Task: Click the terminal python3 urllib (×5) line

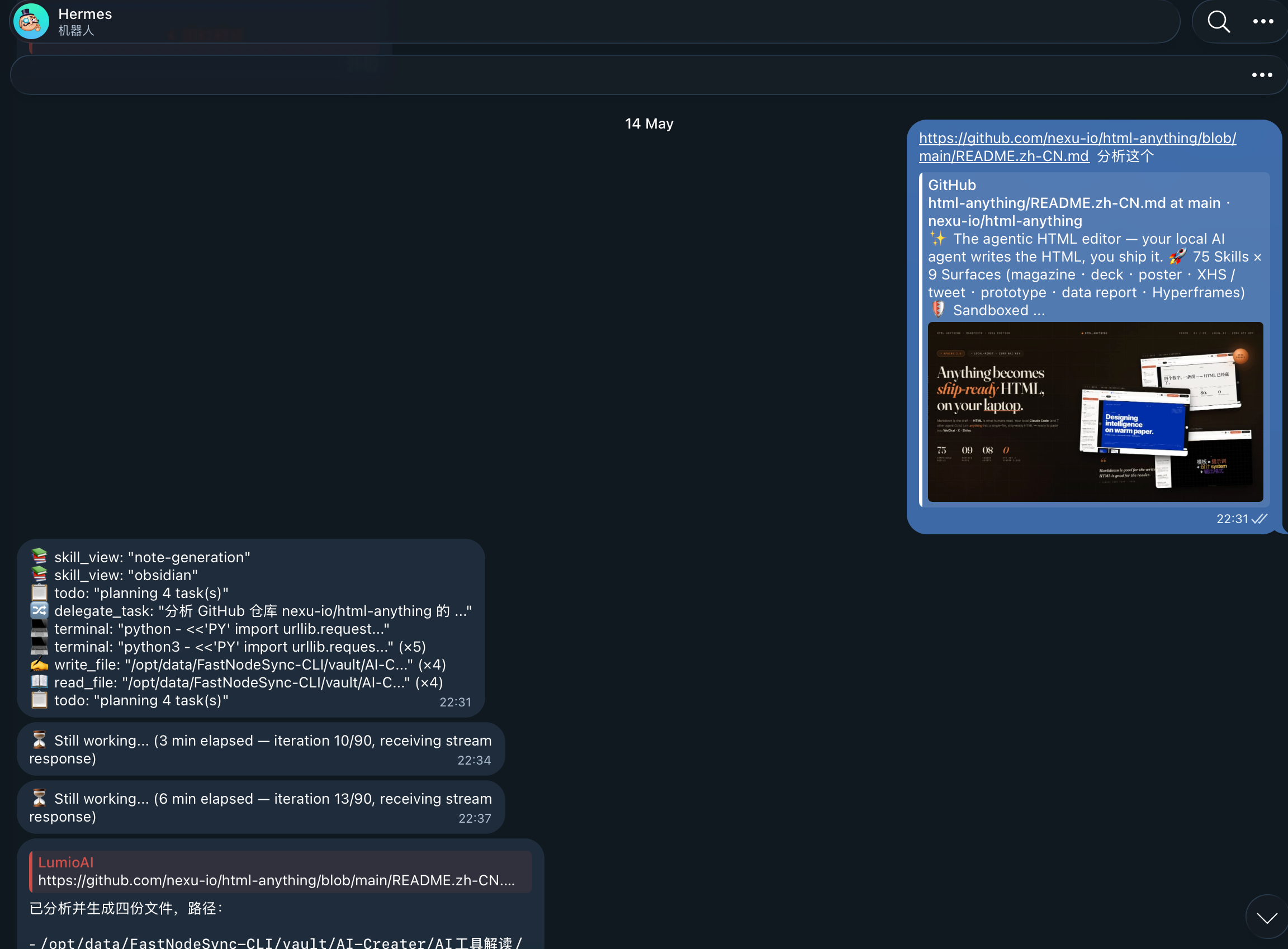Action: (x=240, y=647)
